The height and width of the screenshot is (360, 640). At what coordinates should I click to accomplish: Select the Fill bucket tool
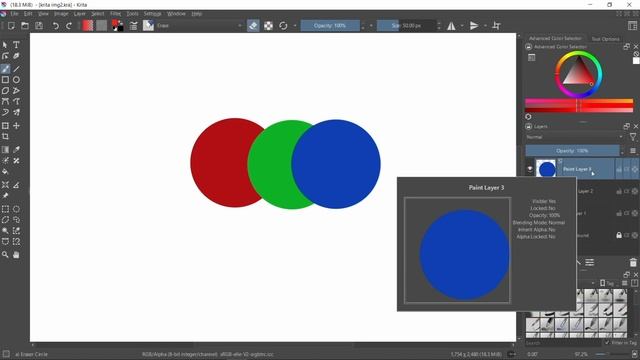point(5,171)
